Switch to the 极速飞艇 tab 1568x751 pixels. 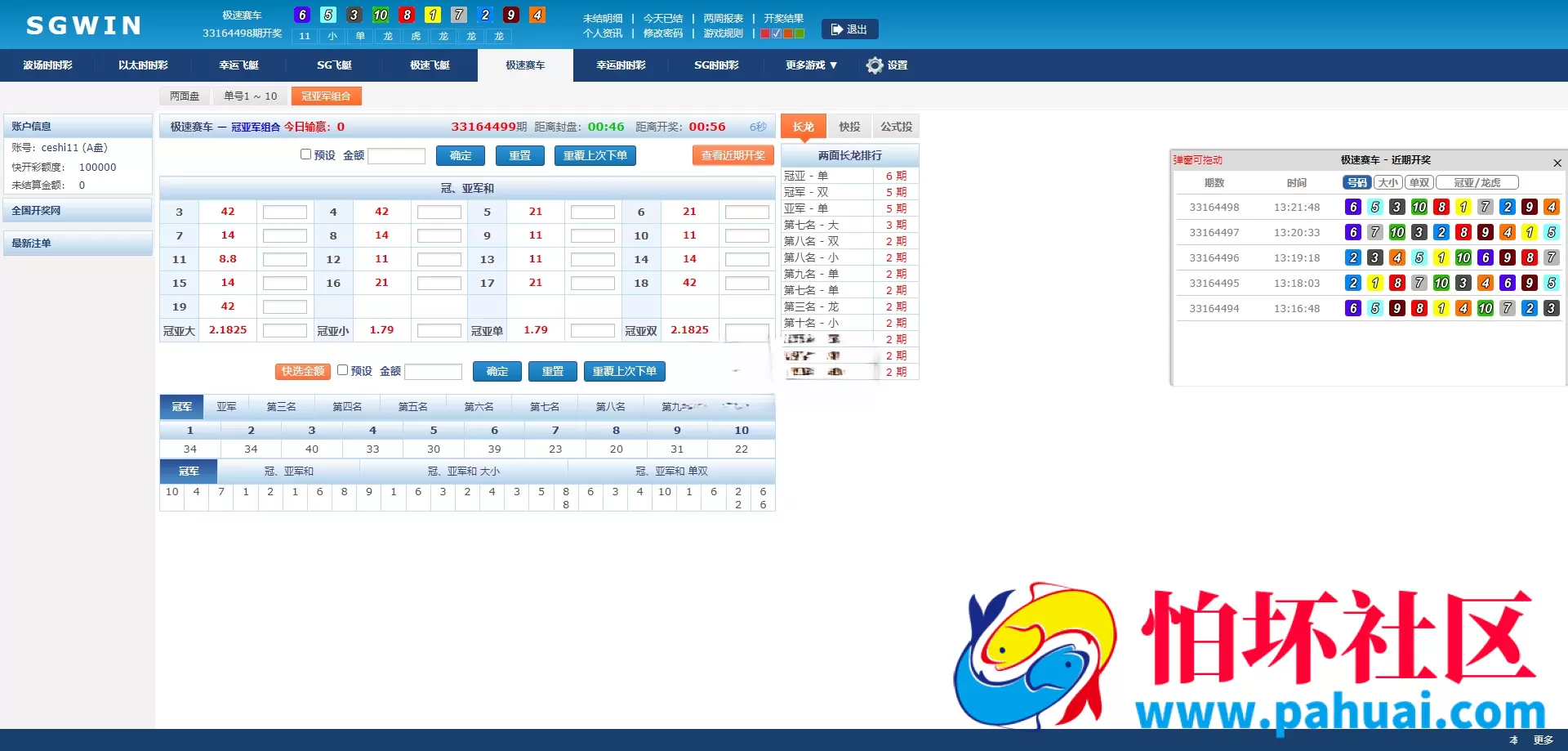point(430,65)
